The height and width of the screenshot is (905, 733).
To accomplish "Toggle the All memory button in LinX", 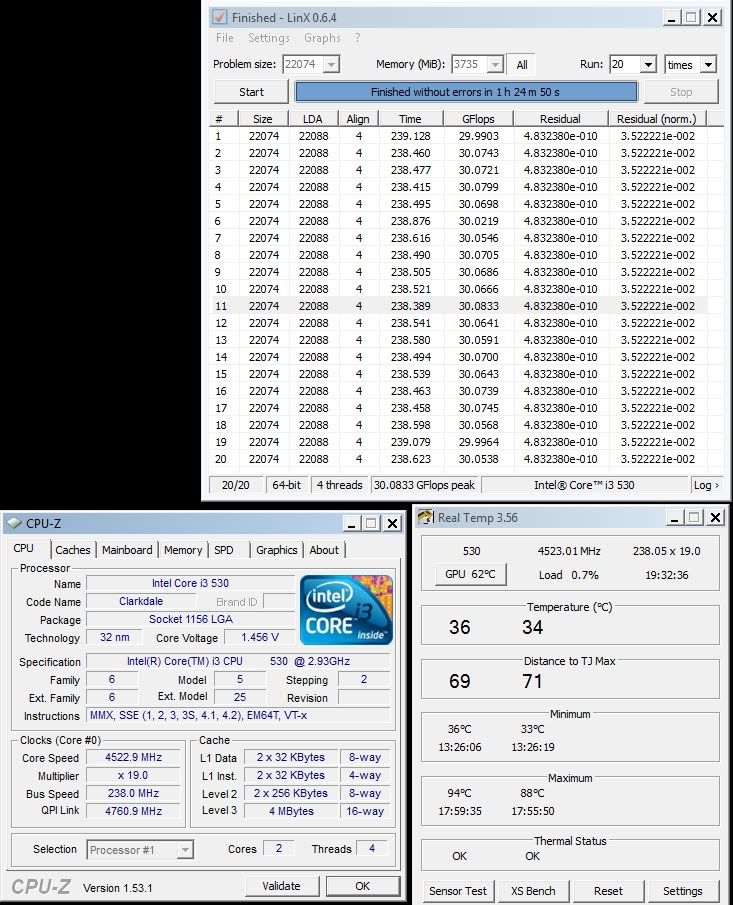I will pyautogui.click(x=522, y=64).
